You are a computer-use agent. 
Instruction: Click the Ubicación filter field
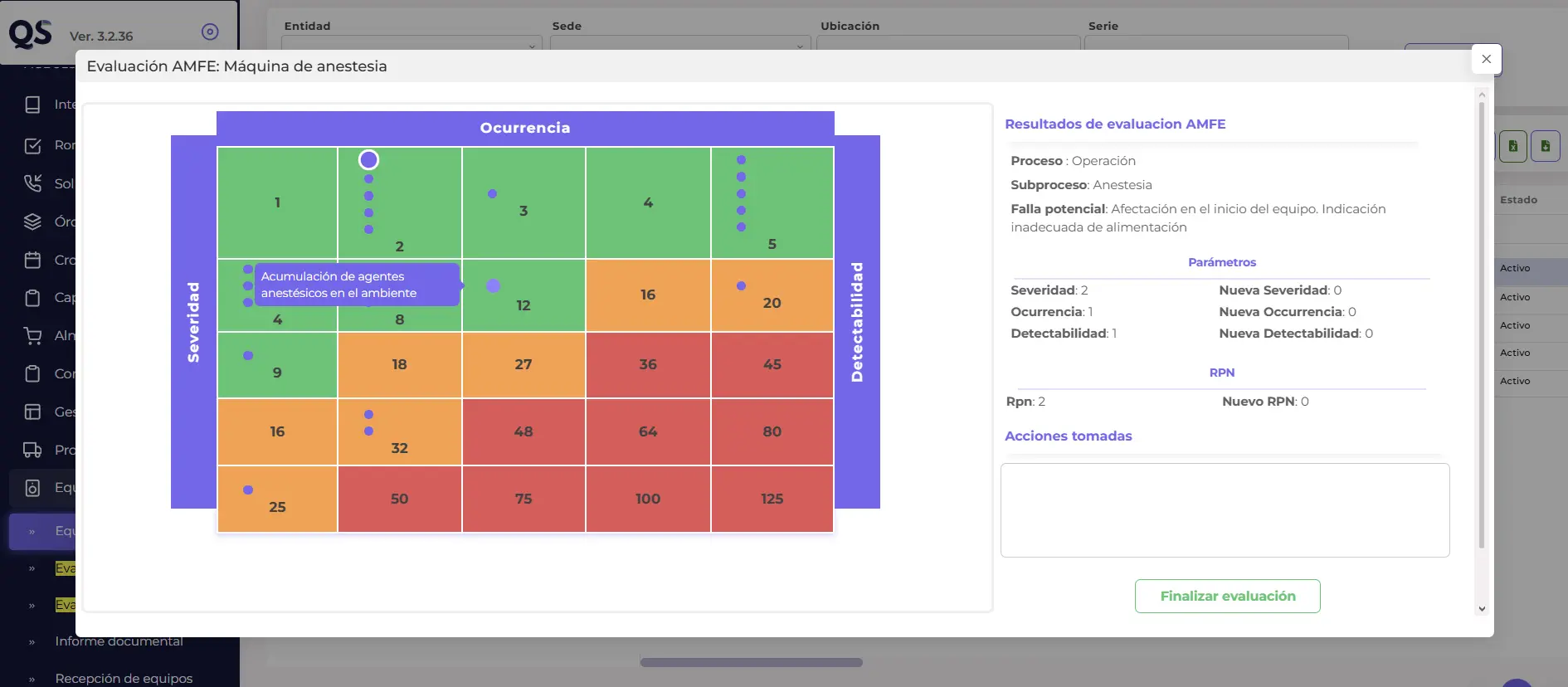948,43
